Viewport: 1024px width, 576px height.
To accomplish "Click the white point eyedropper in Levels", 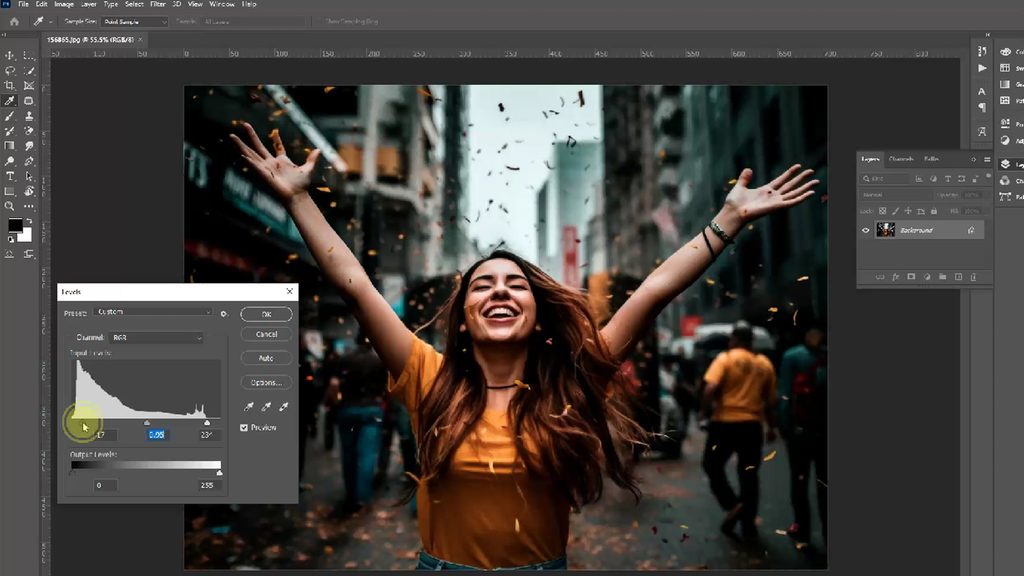I will point(283,406).
